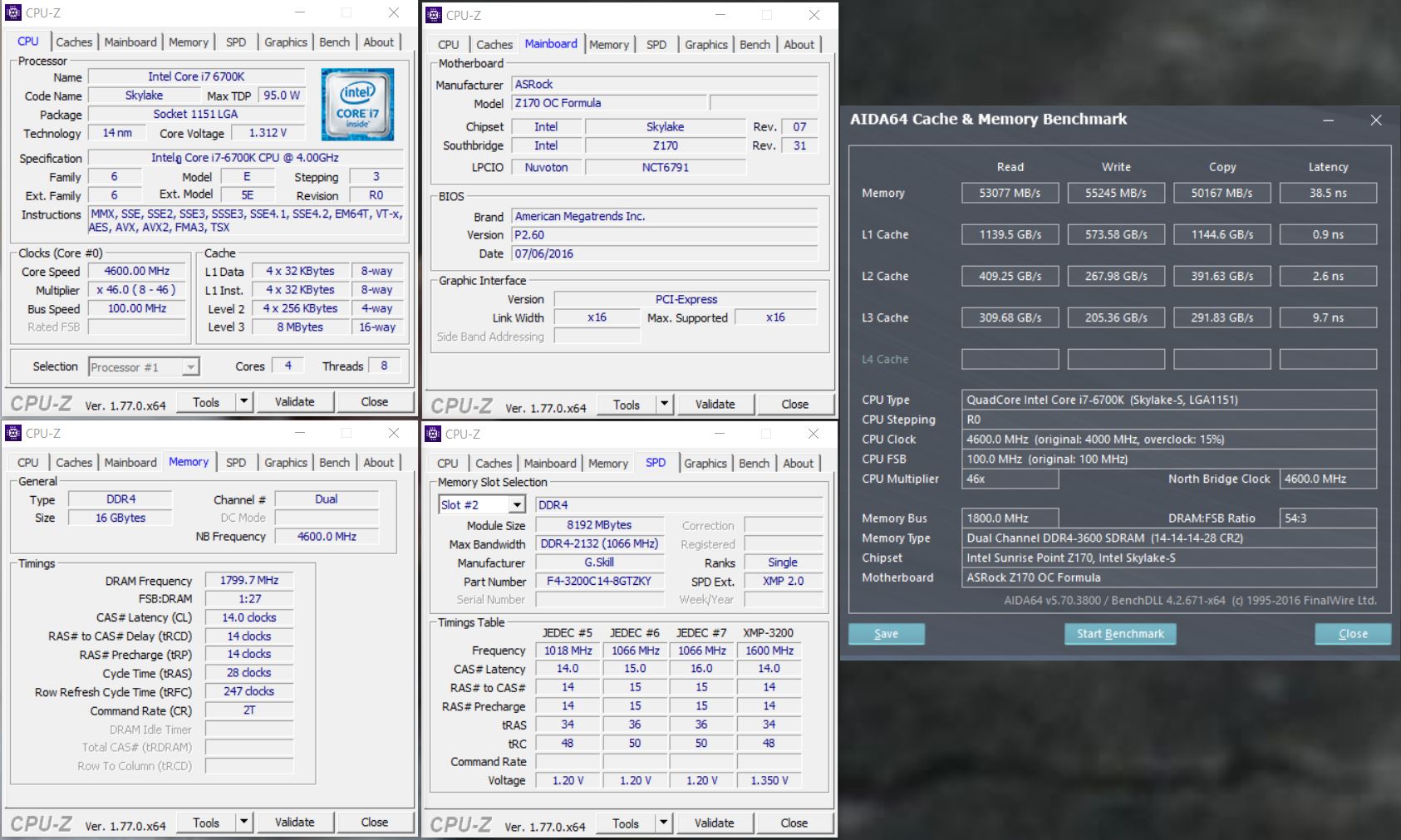
Task: Click the Mainboard Model field Z170 OC Formula
Action: (609, 103)
